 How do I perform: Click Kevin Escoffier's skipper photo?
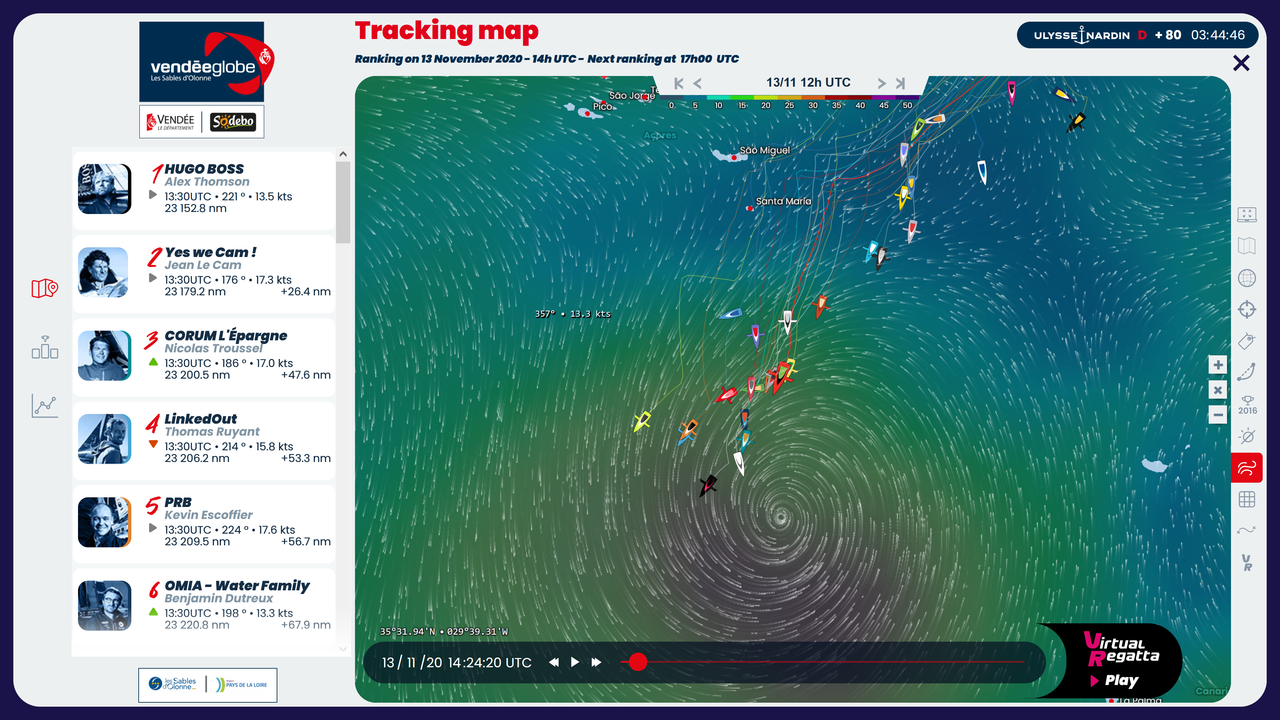click(x=105, y=522)
